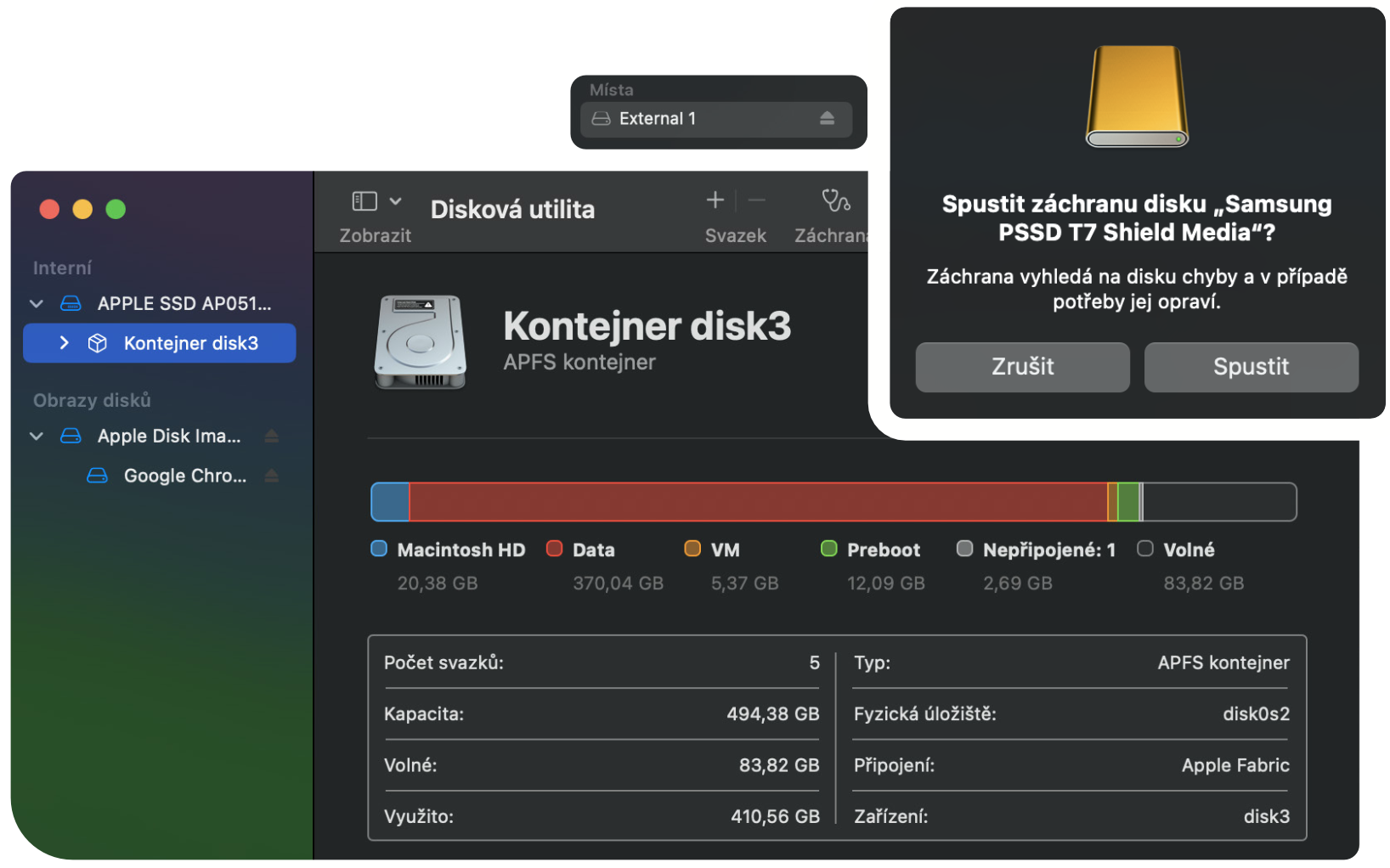Click the 370,04 GB Data size

[619, 583]
